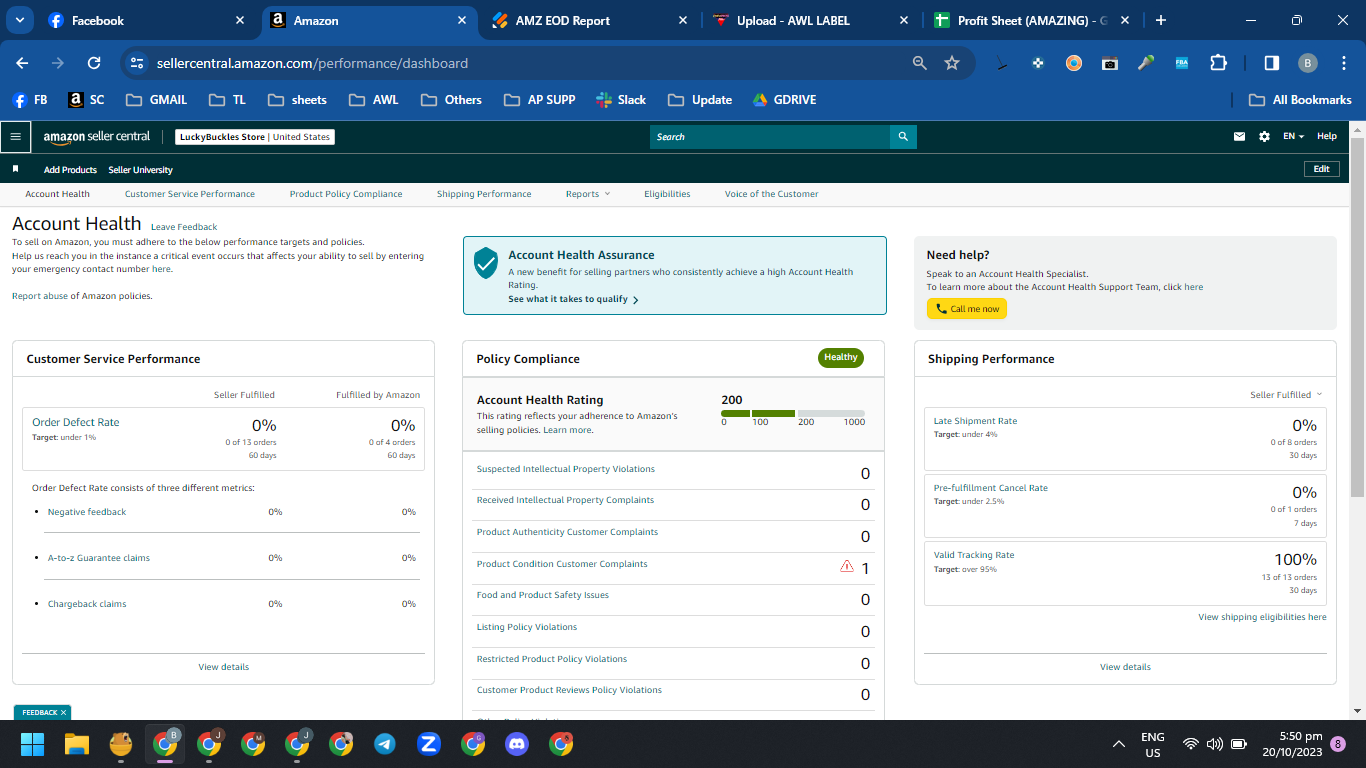Click the page vertical scrollbar
The height and width of the screenshot is (768, 1366).
(1357, 317)
